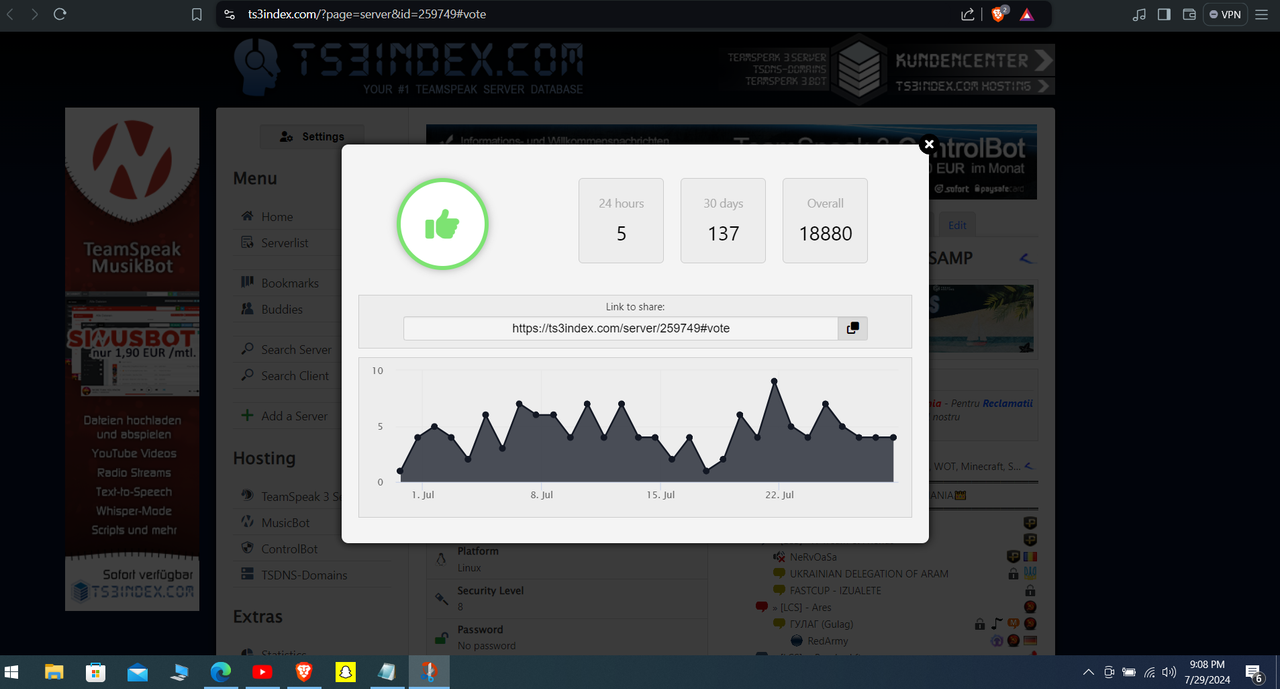Viewport: 1280px width, 689px height.
Task: Bookmark this page with the bookmark icon
Action: point(197,15)
